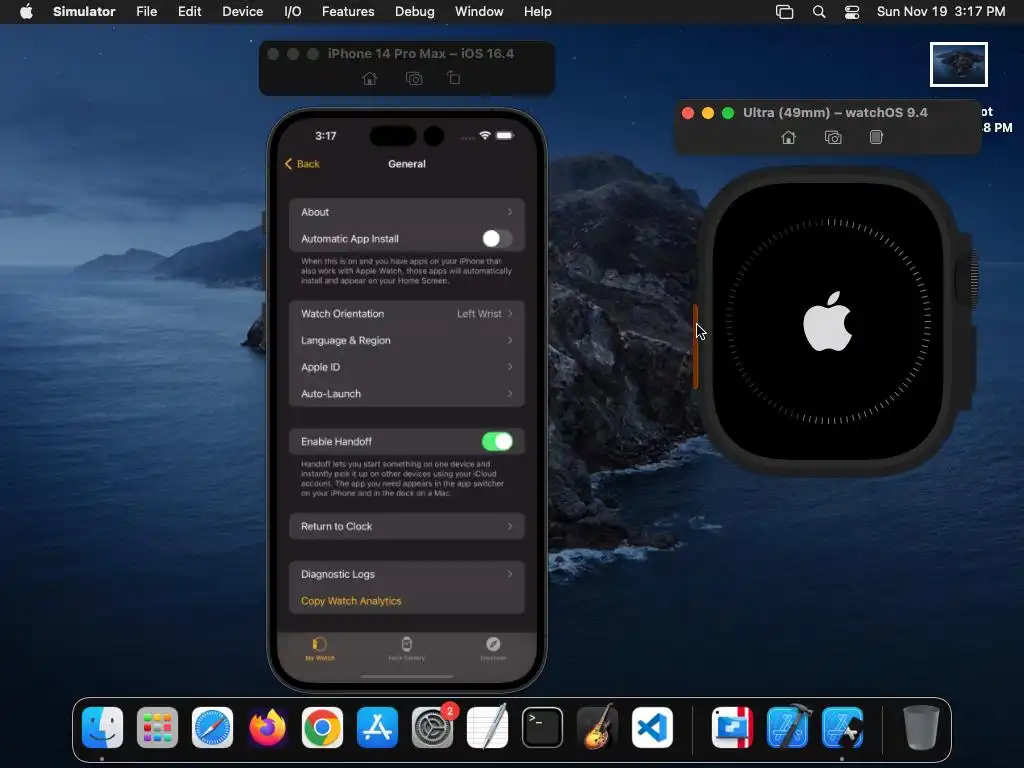The image size is (1024, 768).
Task: Open Spotlight search in menu bar
Action: 818,12
